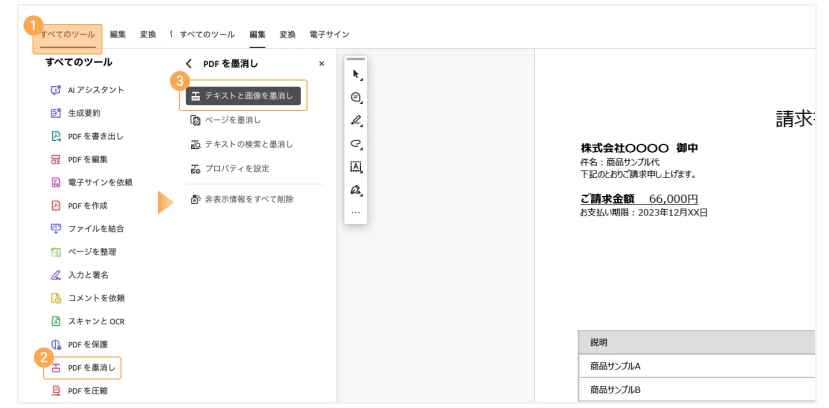
Task: Open プロパティを設定 option
Action: click(229, 169)
